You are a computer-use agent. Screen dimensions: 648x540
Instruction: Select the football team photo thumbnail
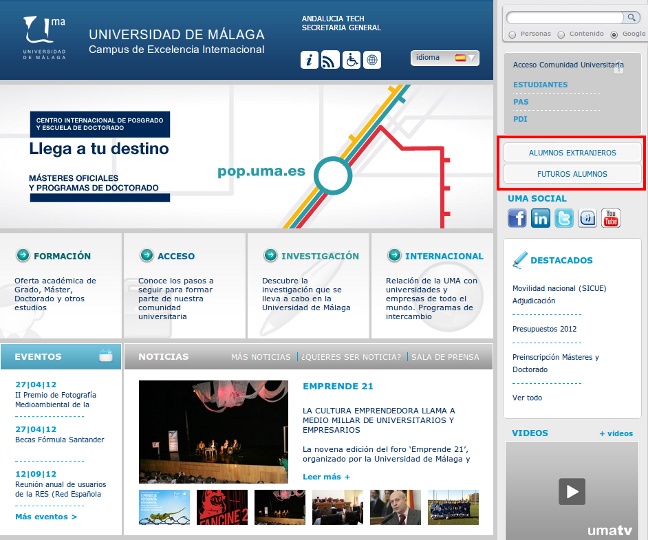(x=453, y=507)
